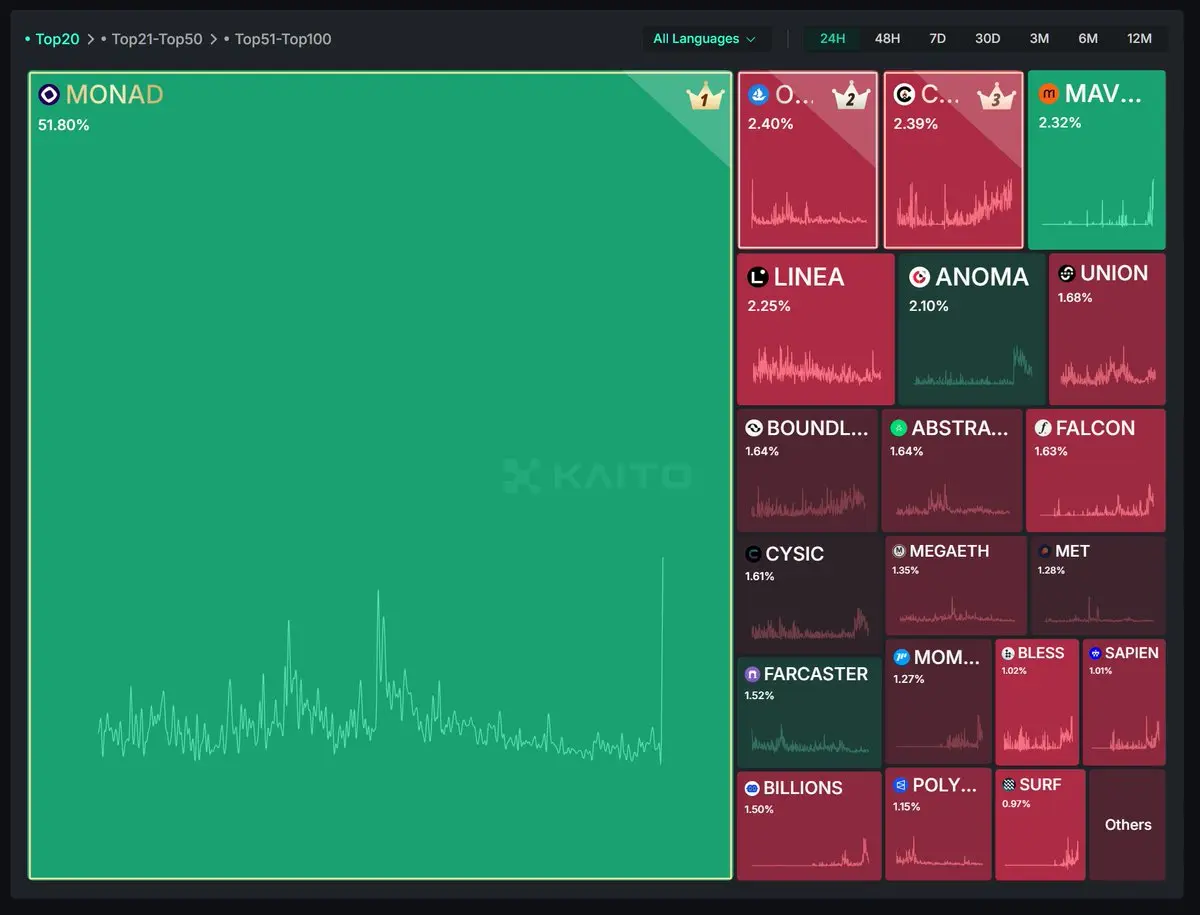Click the CYSIC 1.61% value
Screen dimensions: 1200x915
760,576
